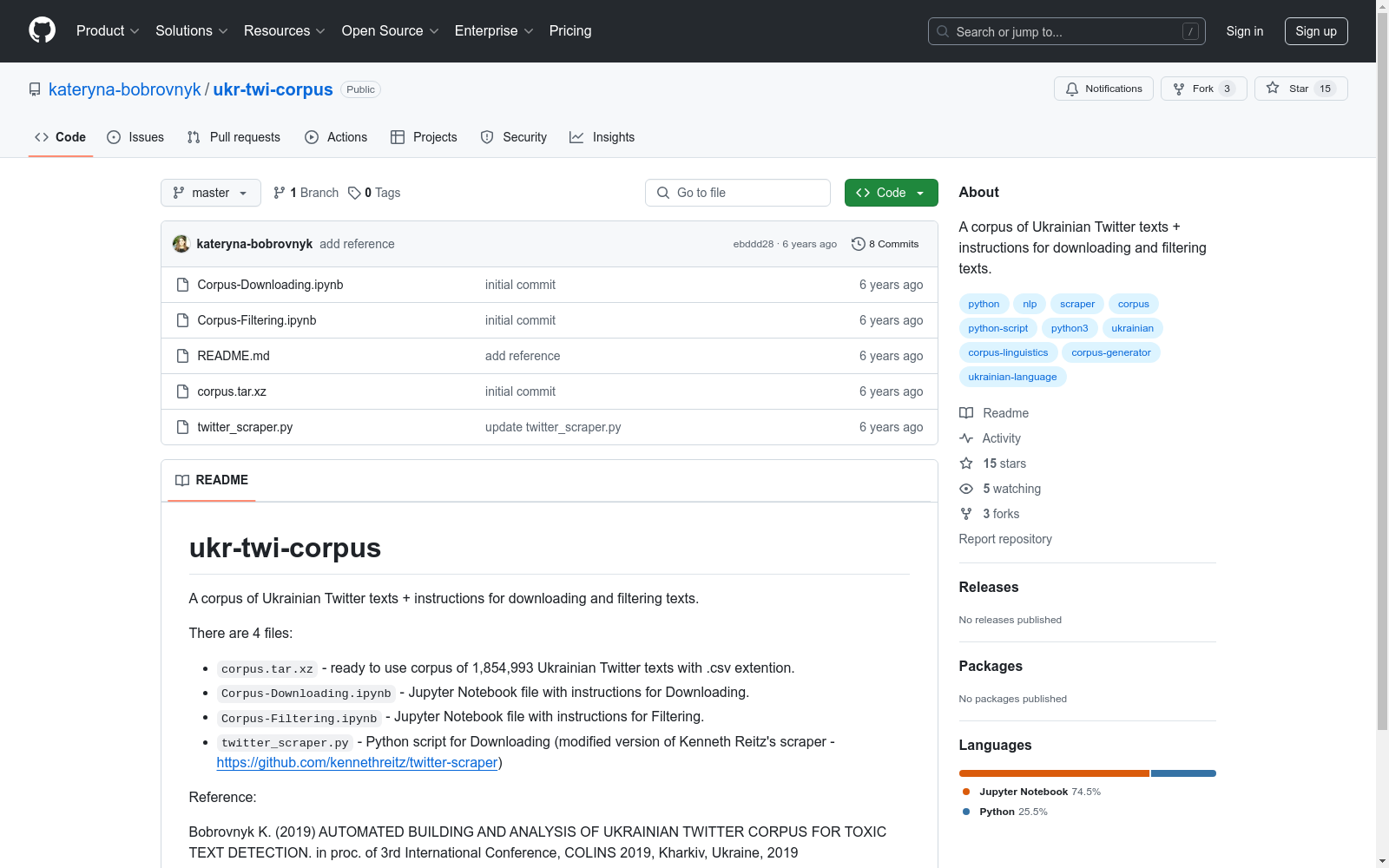Open commit history clock icon
Image resolution: width=1389 pixels, height=868 pixels.
[x=859, y=244]
